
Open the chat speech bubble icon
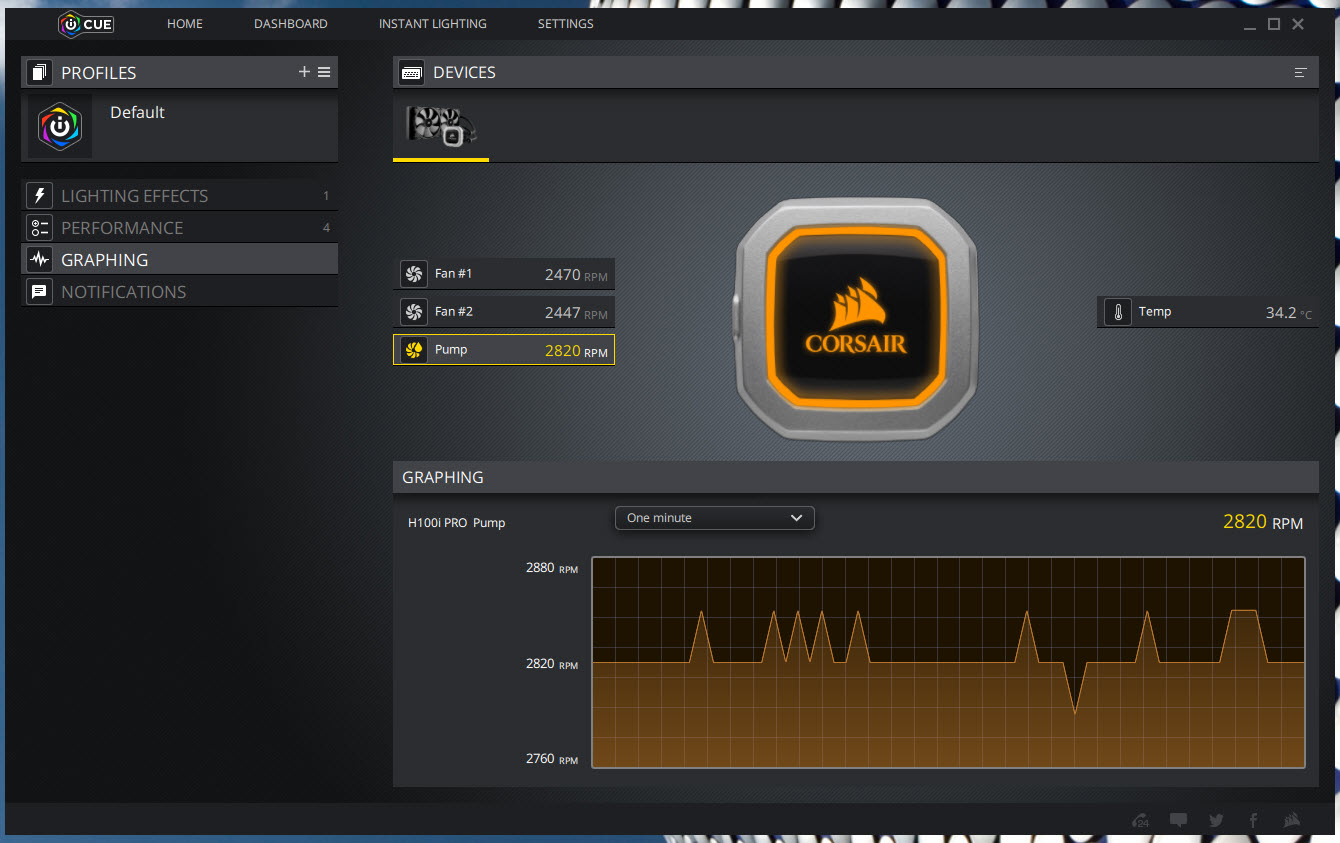coord(1179,820)
